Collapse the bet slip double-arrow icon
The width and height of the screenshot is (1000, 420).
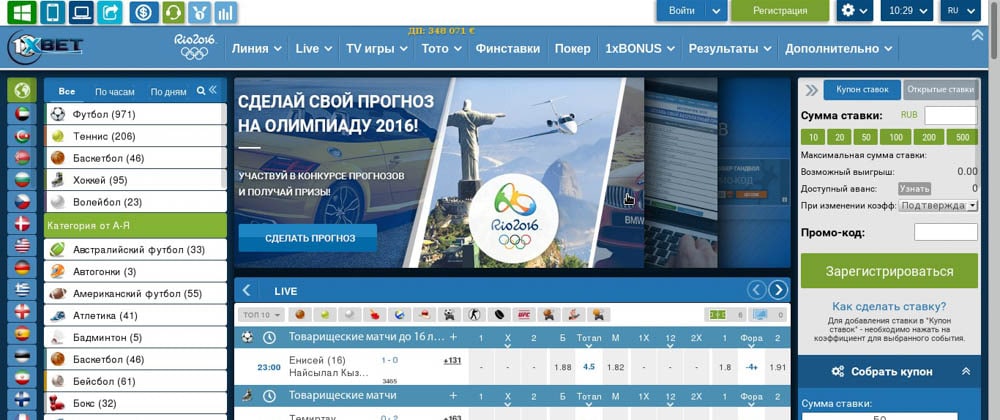coord(811,90)
